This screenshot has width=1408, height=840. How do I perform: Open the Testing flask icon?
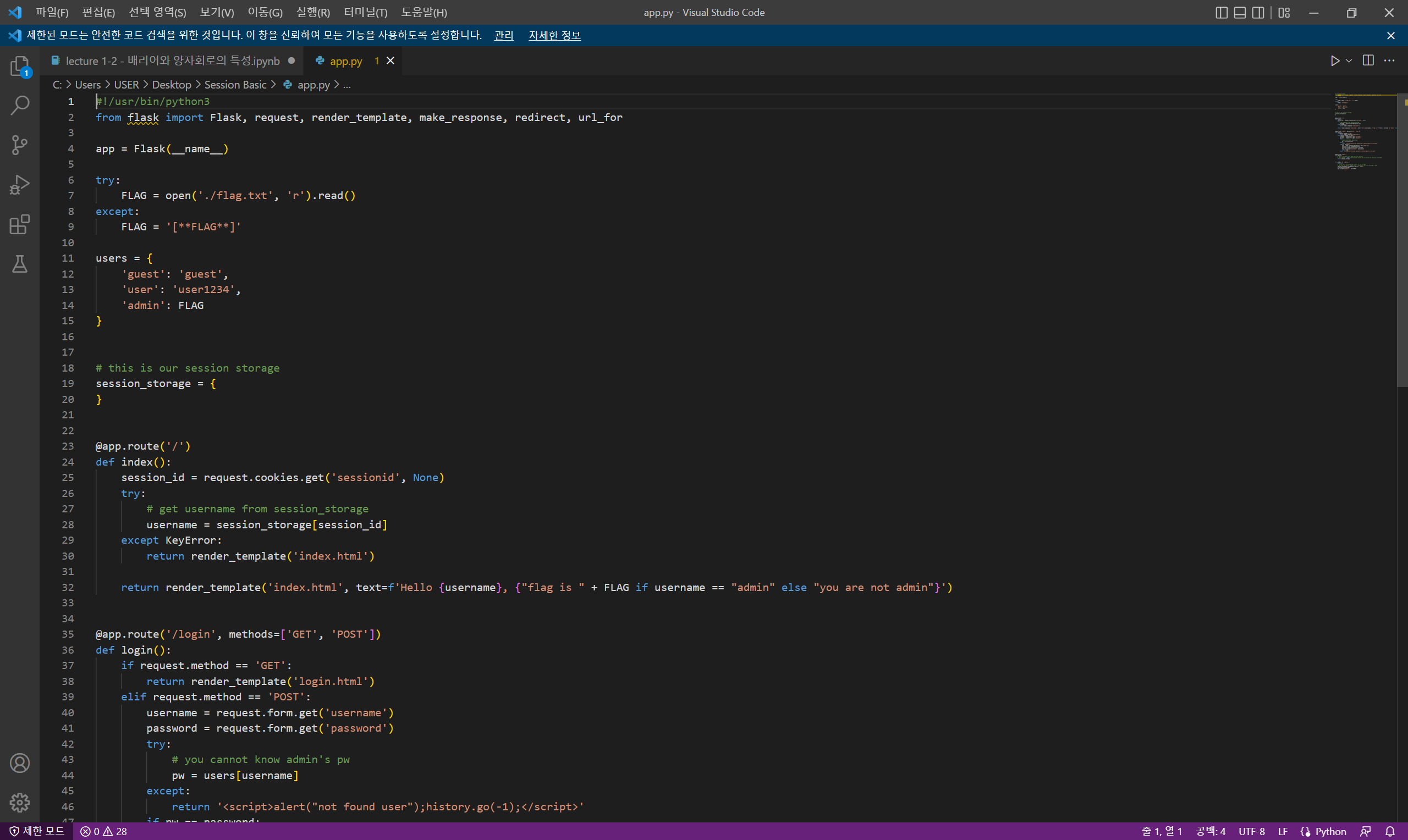20,264
